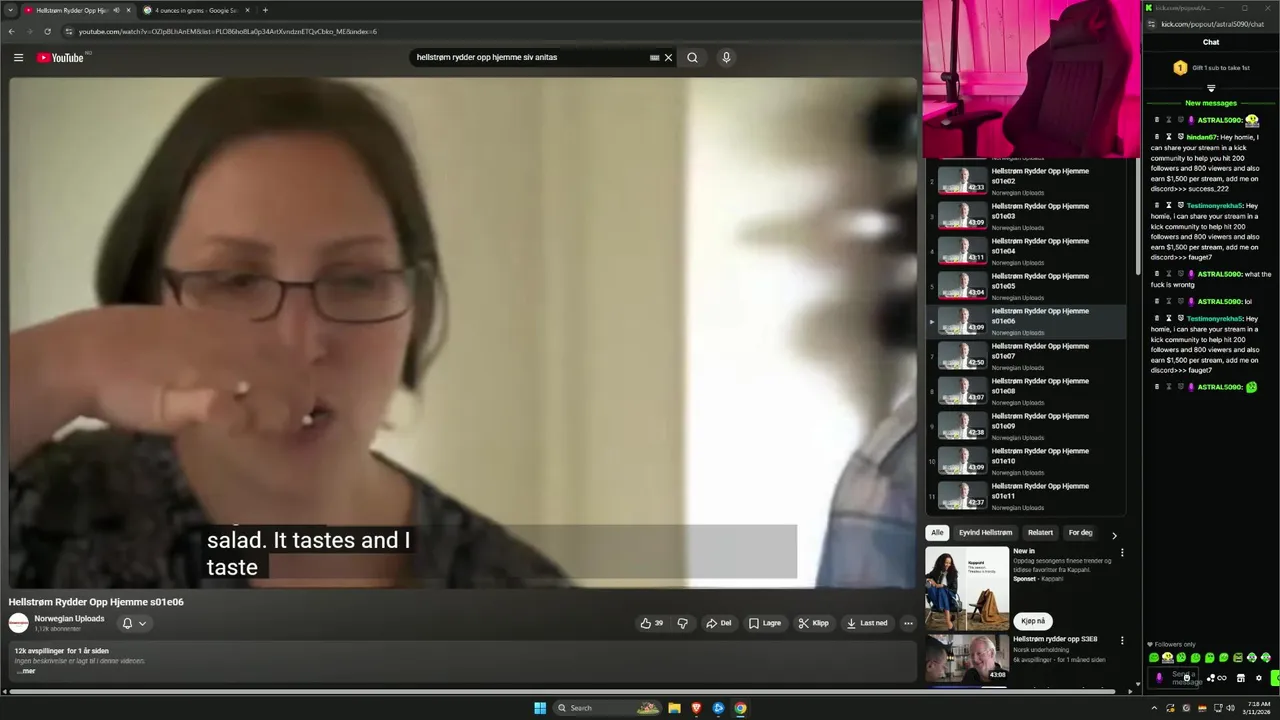Mute the YouTube tab via speaker icon
The width and height of the screenshot is (1280, 720).
pyautogui.click(x=116, y=10)
